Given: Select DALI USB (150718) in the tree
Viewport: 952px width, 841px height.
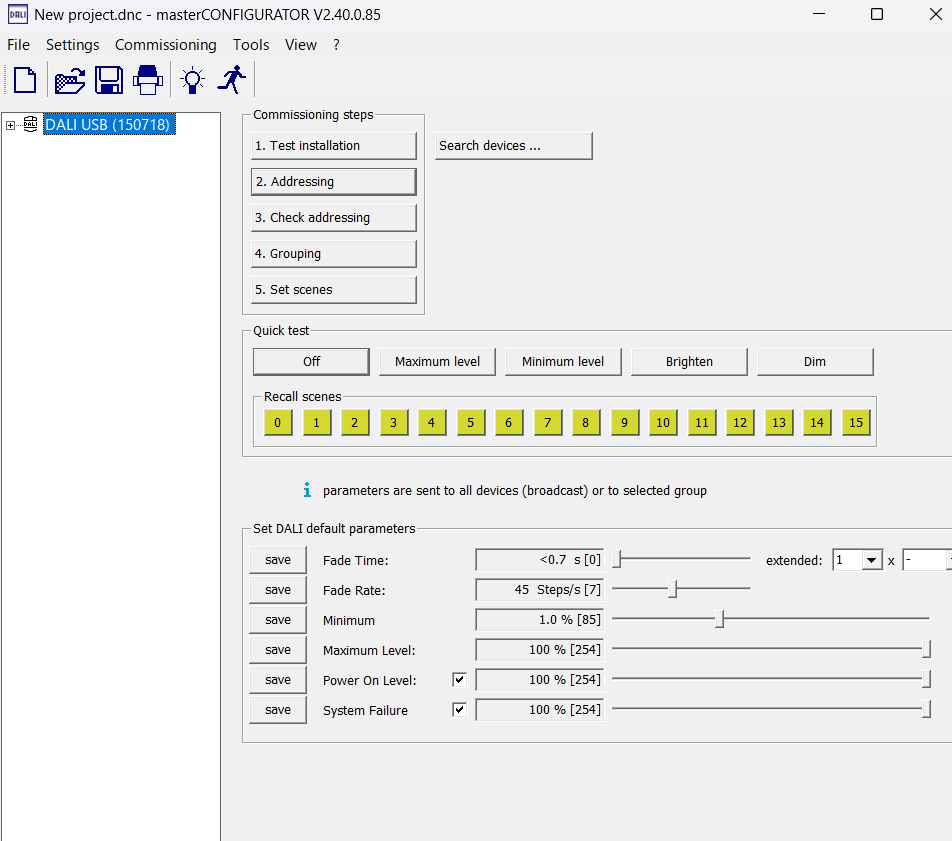Looking at the screenshot, I should (x=109, y=124).
